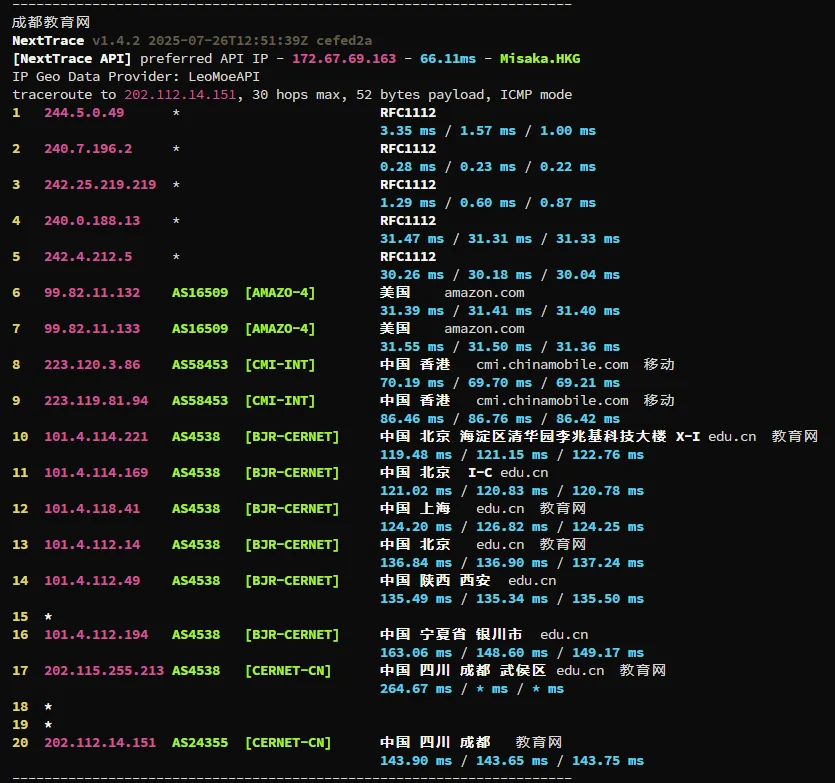Screen dimensions: 835x783
Task: Click the IP 99.82.11.132 on hop 6
Action: tap(92, 293)
